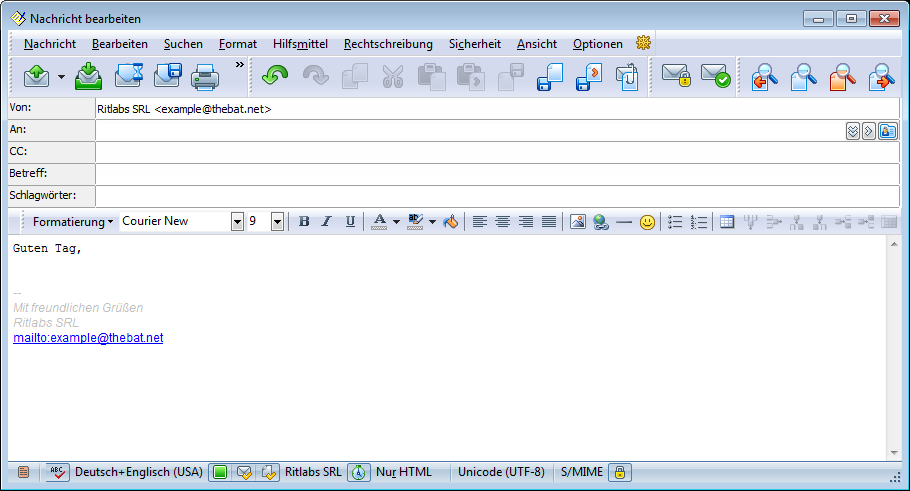Image resolution: width=910 pixels, height=491 pixels.
Task: Attach a file with paperclip page icon
Action: tap(627, 77)
